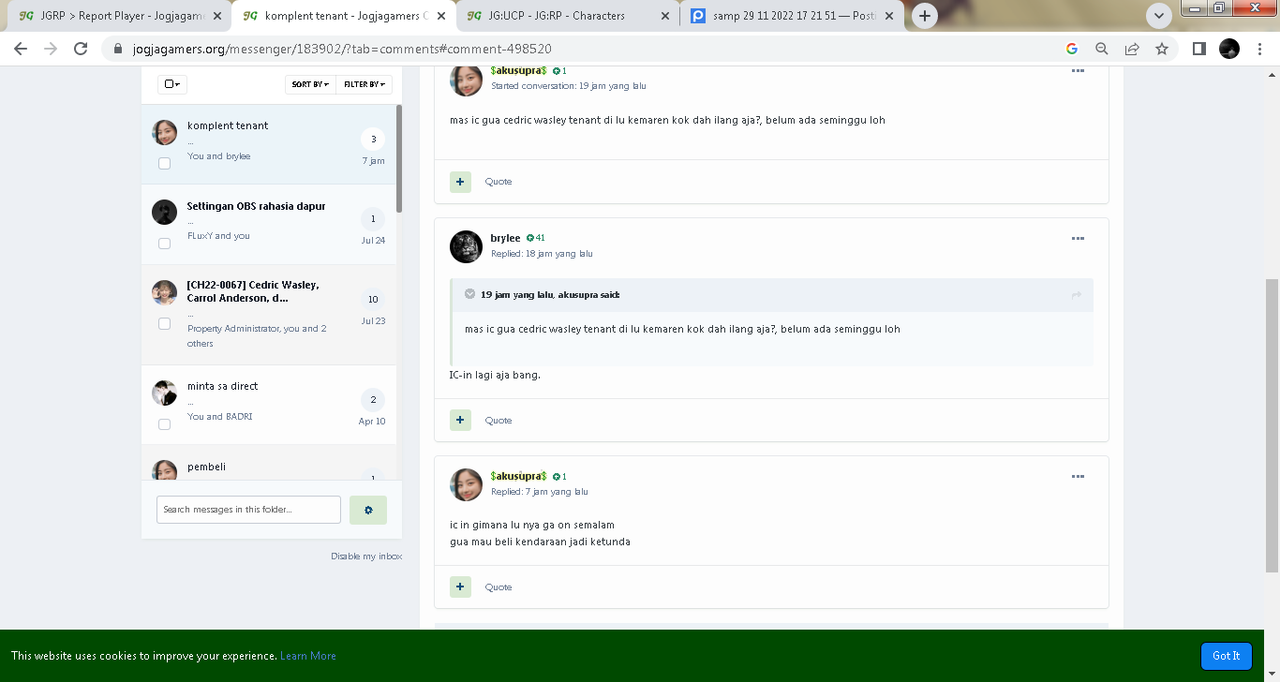Share this page via address bar icon

(1132, 48)
